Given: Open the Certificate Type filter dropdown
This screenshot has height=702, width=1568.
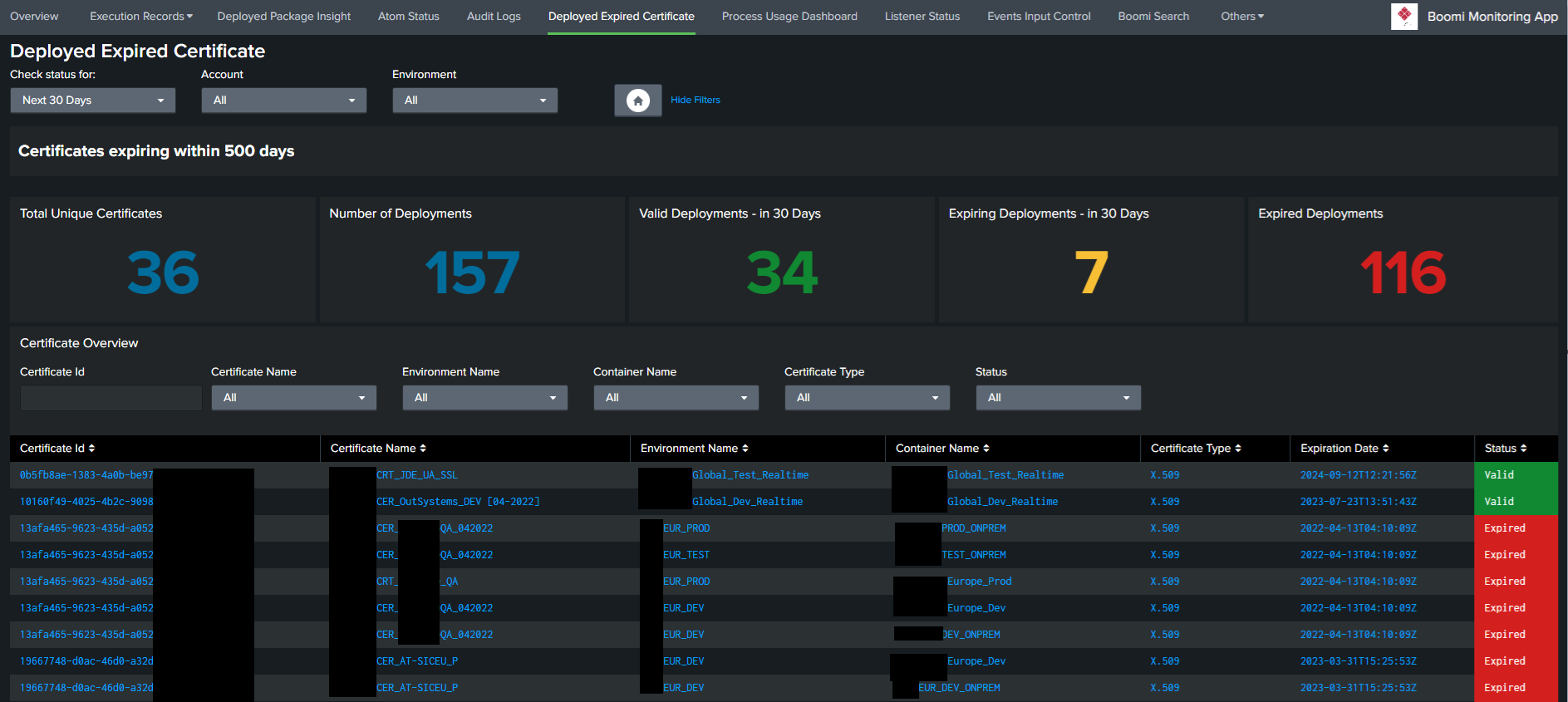Looking at the screenshot, I should tap(868, 398).
